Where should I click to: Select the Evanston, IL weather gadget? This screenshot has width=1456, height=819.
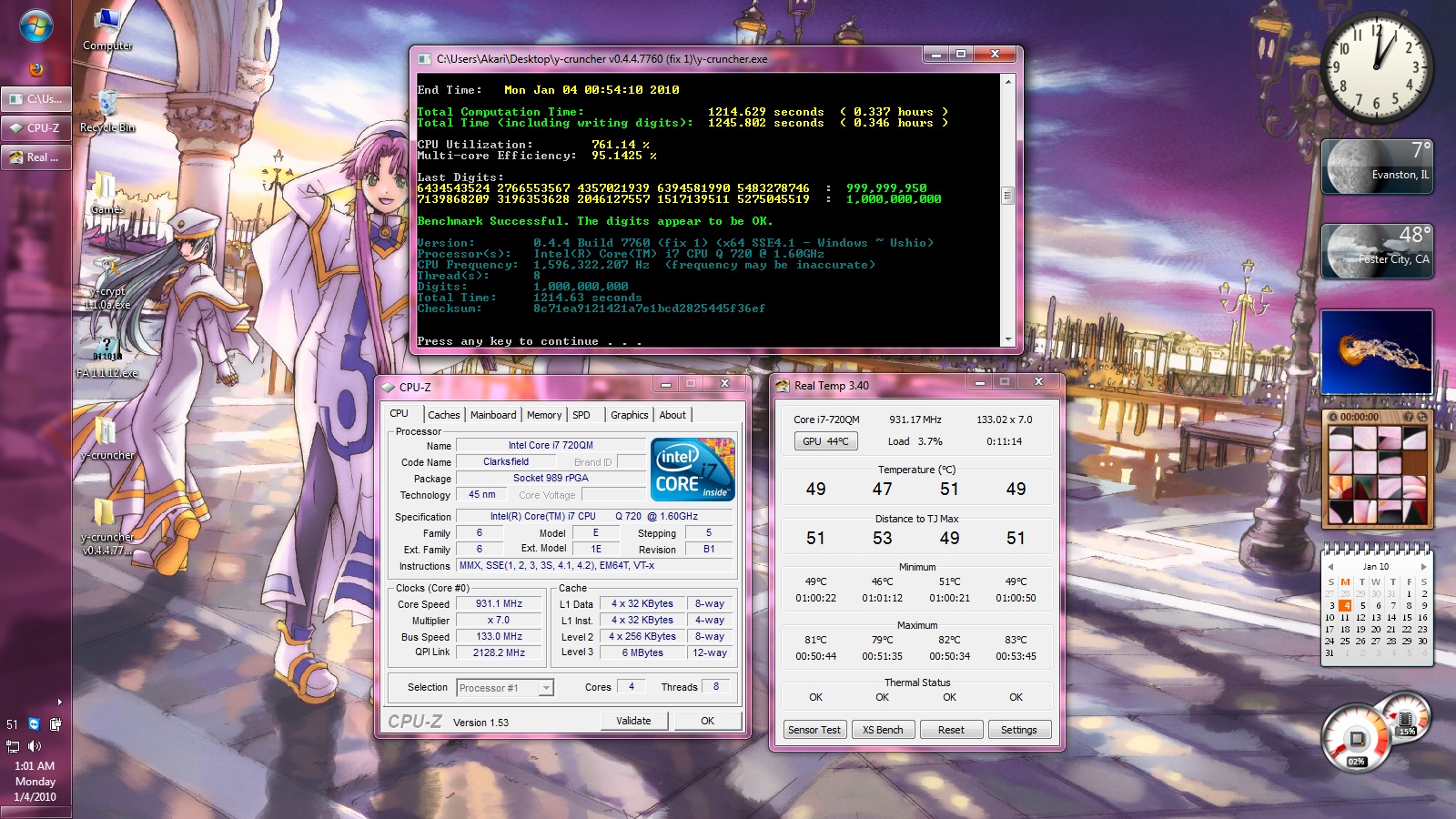click(x=1377, y=167)
